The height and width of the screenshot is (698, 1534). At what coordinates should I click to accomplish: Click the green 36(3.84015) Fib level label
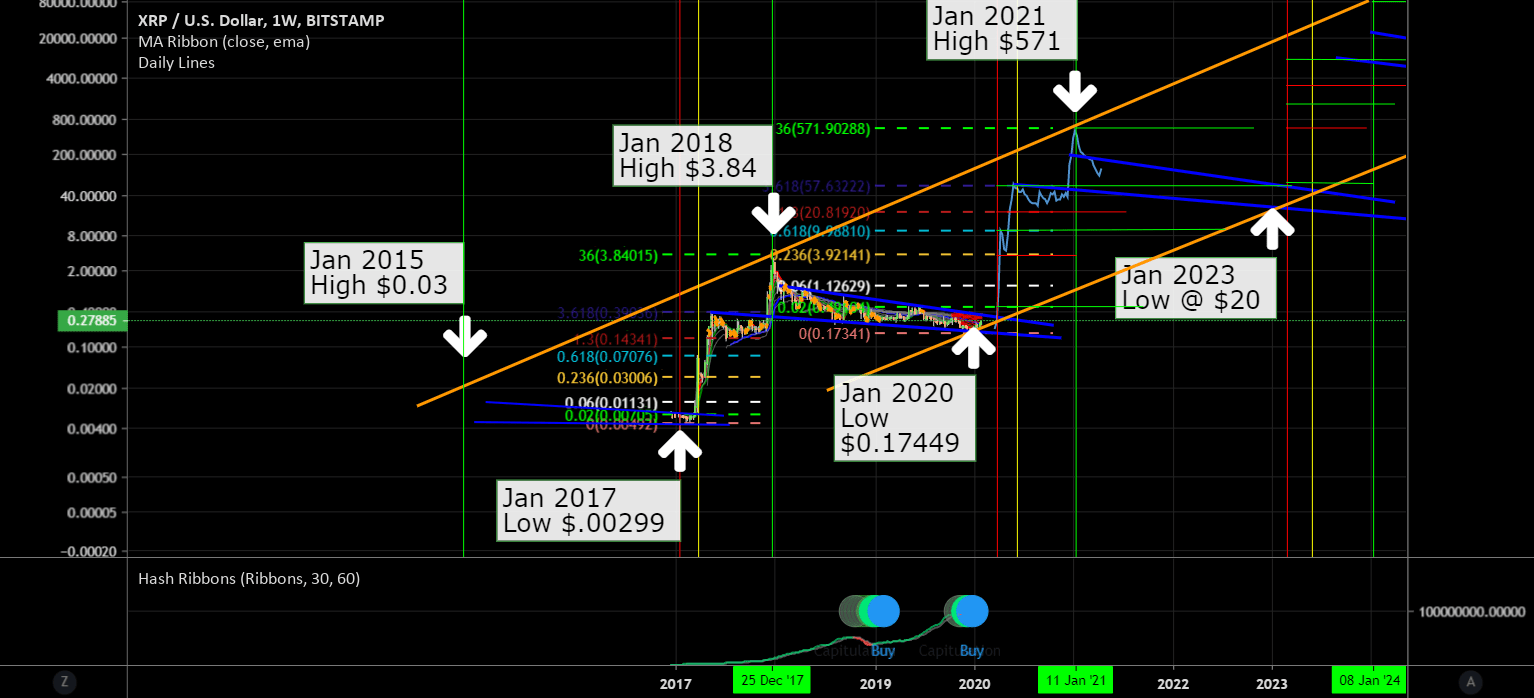(618, 255)
